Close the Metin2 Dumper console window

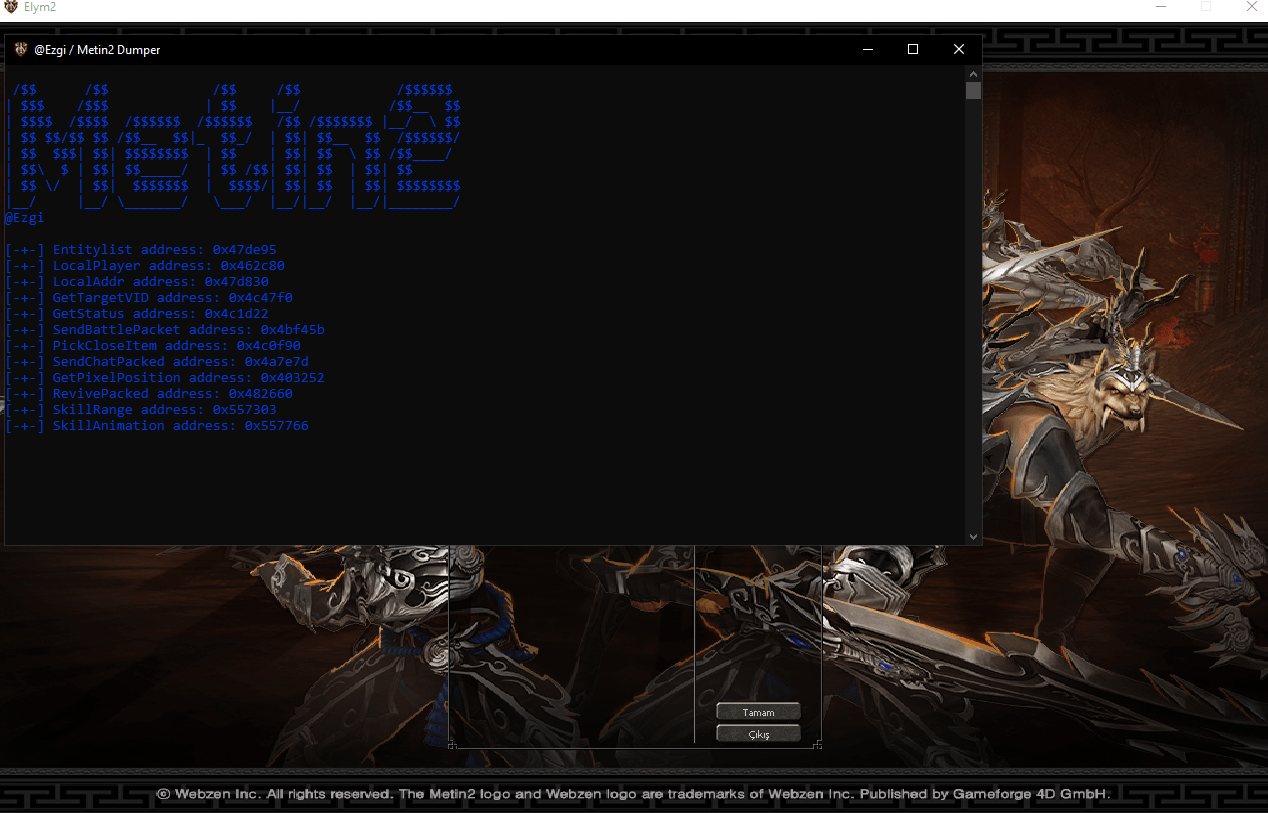959,49
